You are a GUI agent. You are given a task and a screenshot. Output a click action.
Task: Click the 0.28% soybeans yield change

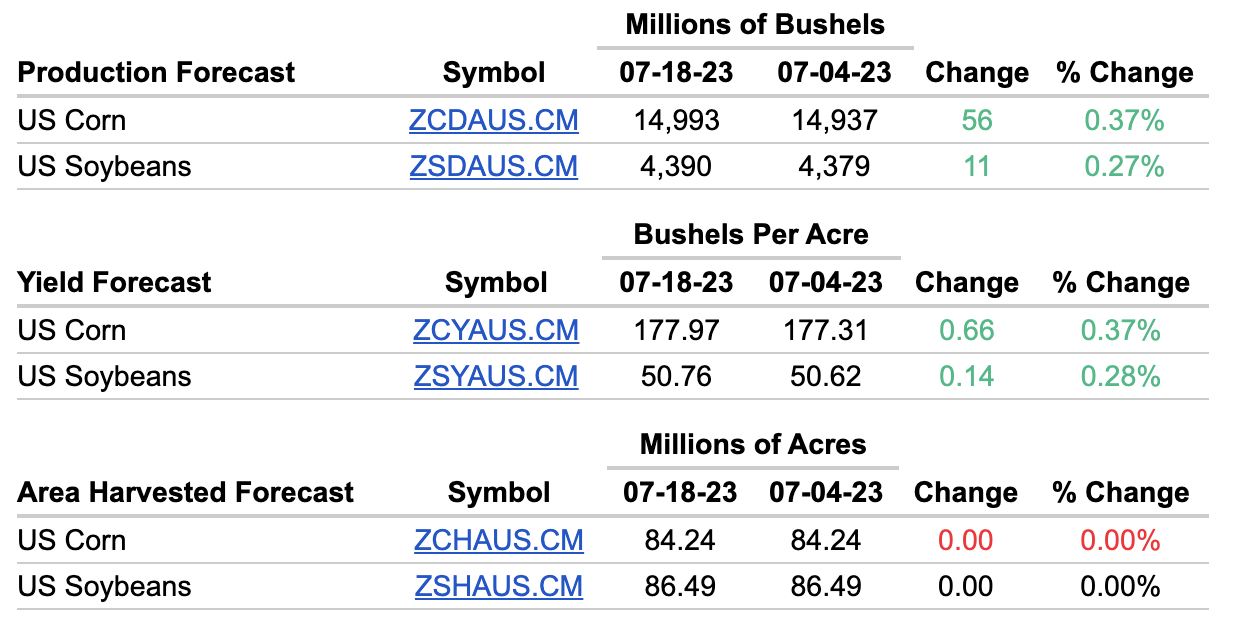(1120, 376)
